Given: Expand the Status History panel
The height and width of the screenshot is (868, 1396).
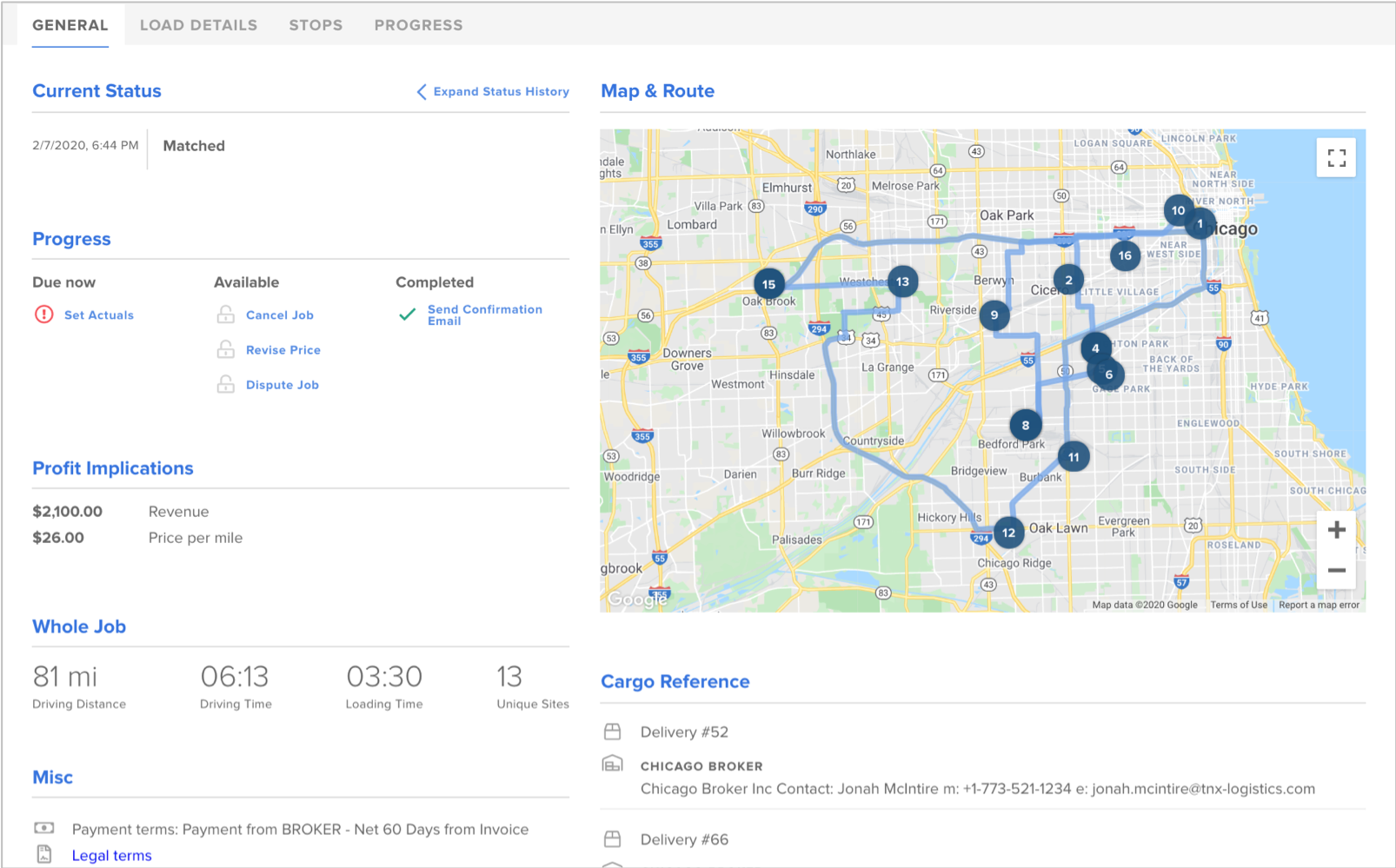Looking at the screenshot, I should point(501,91).
